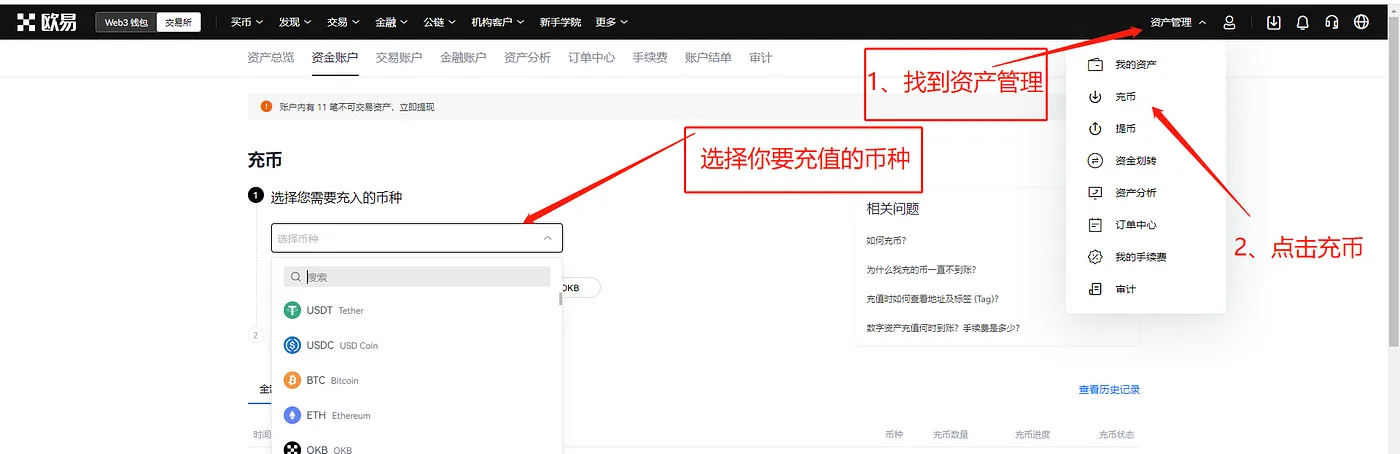Screen dimensions: 1400x454
Task: Open 如何充币? help link
Action: [x=887, y=240]
